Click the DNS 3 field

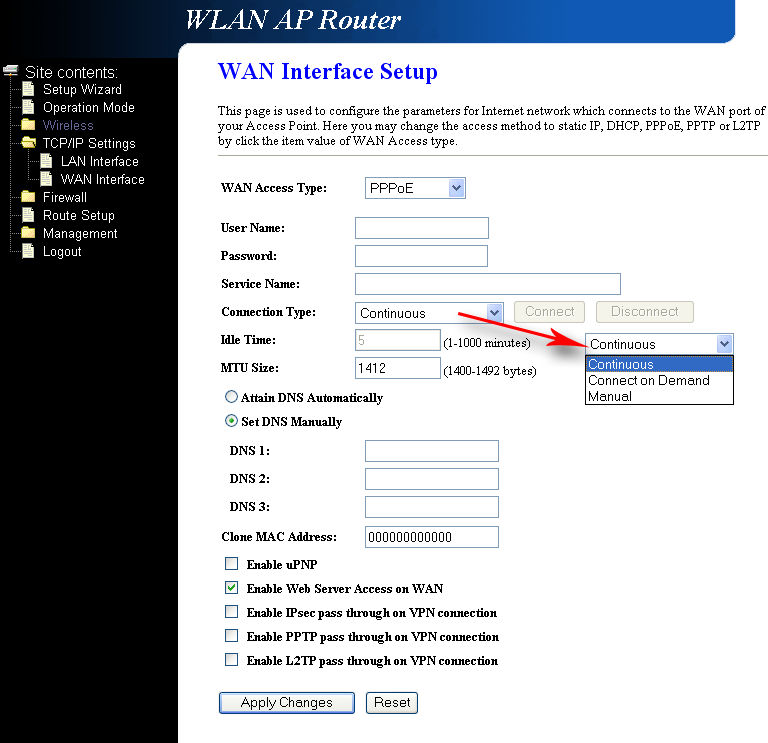pos(432,507)
